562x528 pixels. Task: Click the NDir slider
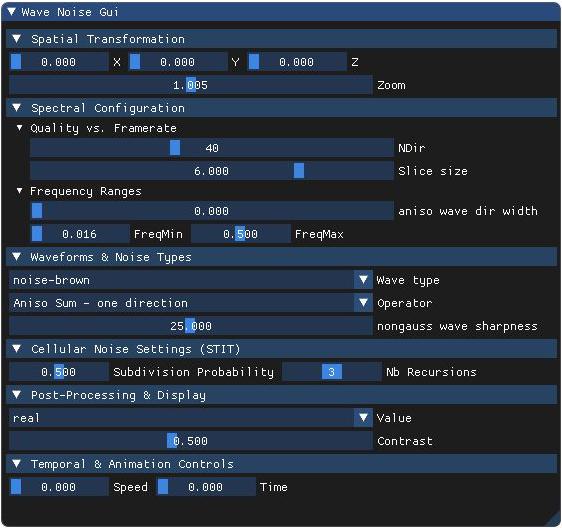212,148
